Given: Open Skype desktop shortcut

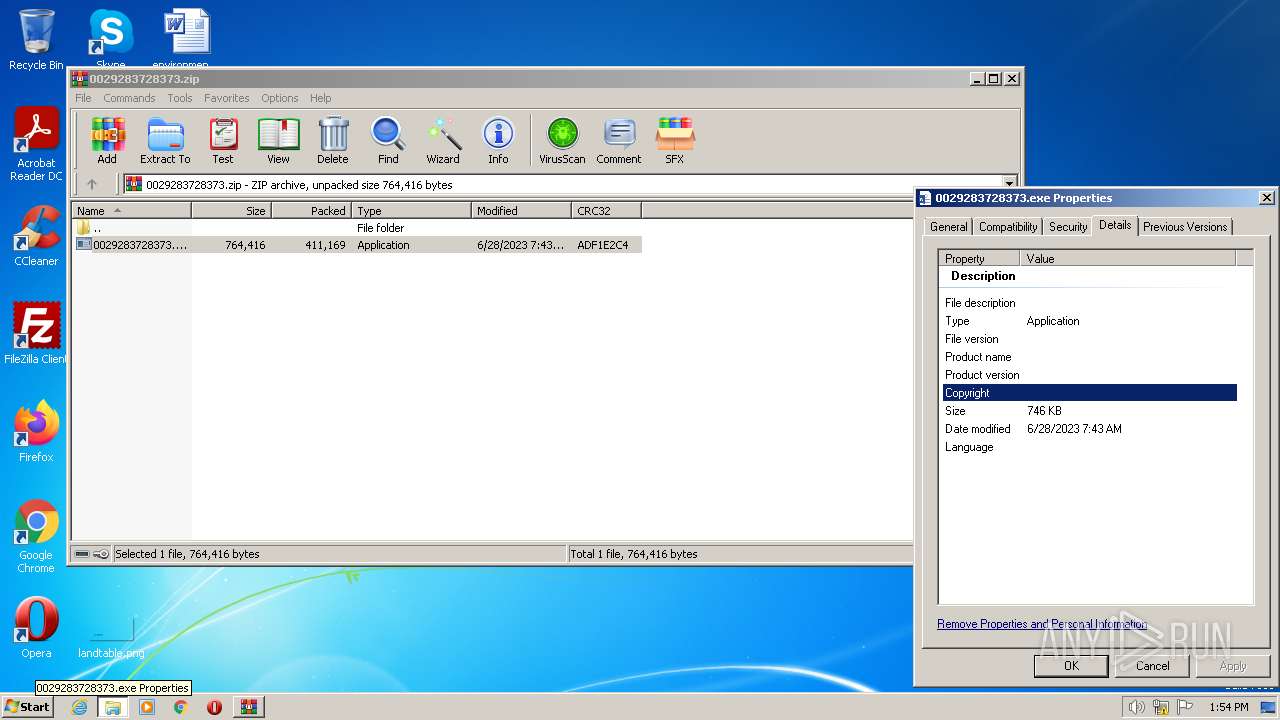Looking at the screenshot, I should tap(110, 36).
